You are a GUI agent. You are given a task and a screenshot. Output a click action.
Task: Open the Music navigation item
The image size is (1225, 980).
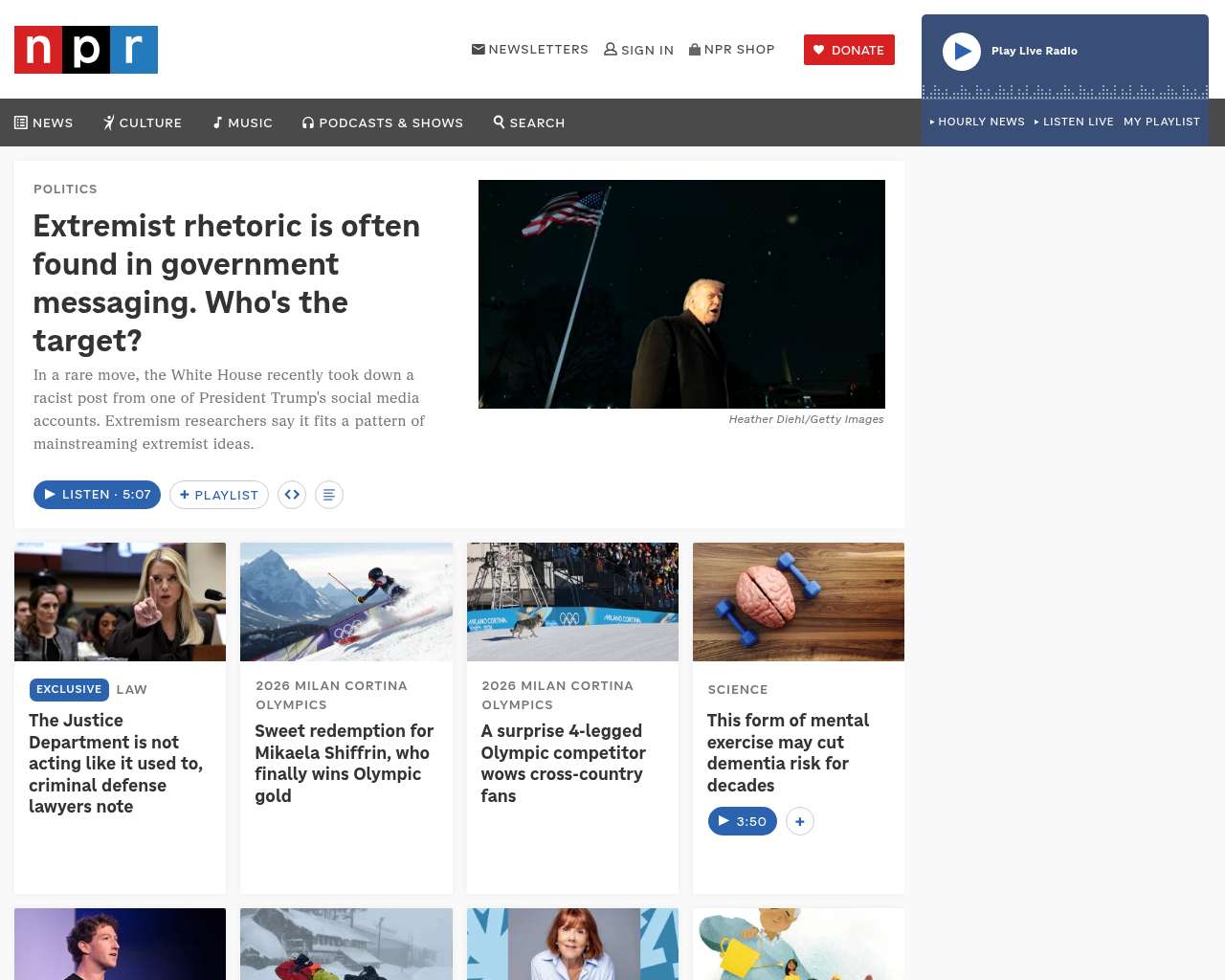(243, 122)
